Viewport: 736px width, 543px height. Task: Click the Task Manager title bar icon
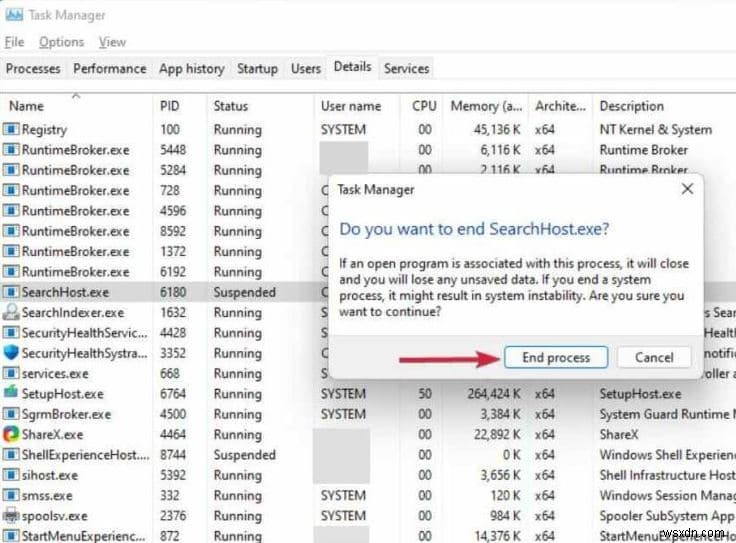pyautogui.click(x=14, y=14)
